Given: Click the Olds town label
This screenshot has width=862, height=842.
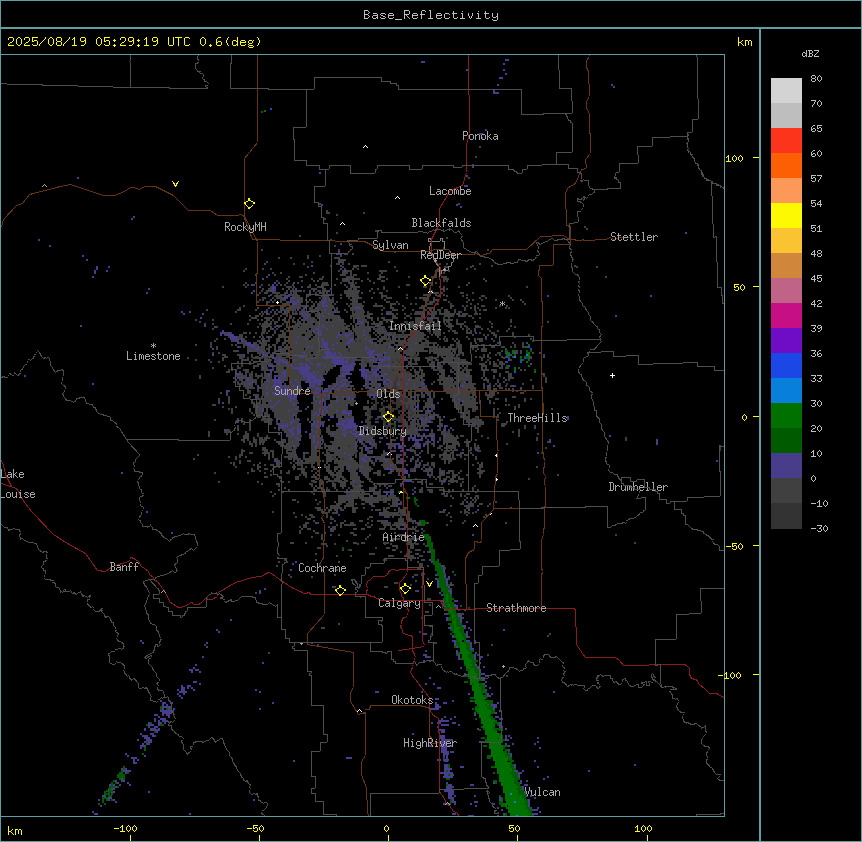Looking at the screenshot, I should tap(388, 394).
